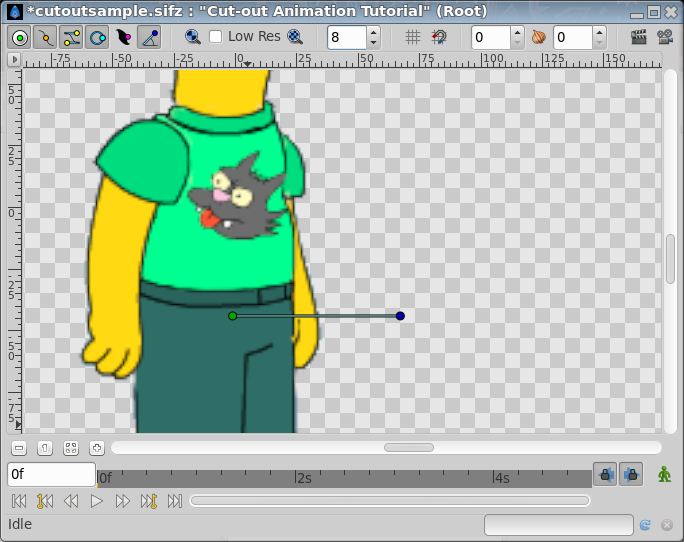This screenshot has height=542, width=684.
Task: Click the magnifier icon right of Low Res
Action: tap(295, 37)
